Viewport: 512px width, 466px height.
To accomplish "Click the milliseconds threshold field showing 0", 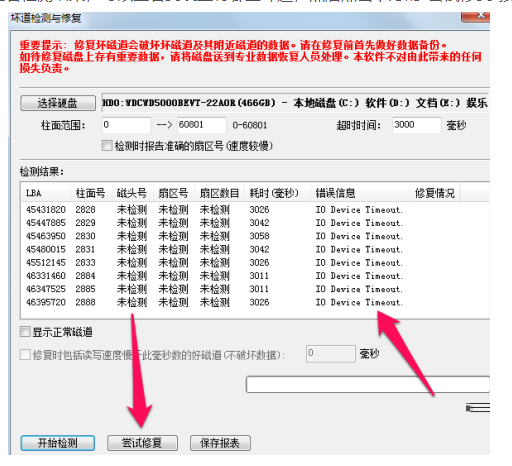I will (x=331, y=353).
